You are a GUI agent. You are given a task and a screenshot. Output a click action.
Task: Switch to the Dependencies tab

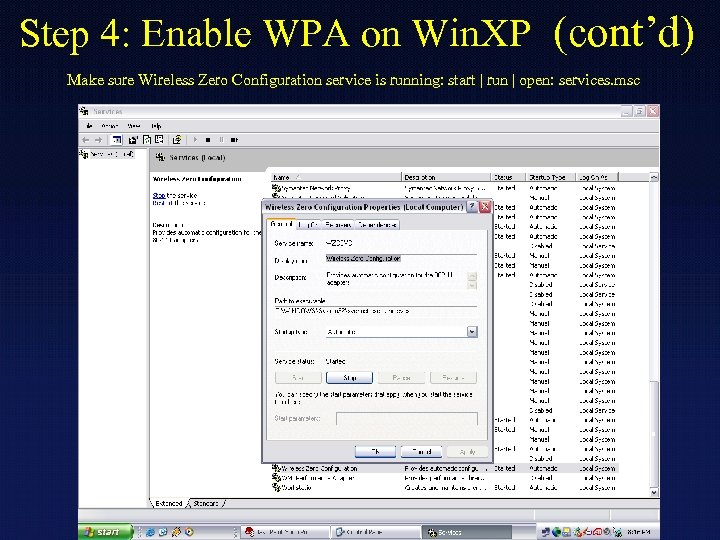click(x=377, y=225)
